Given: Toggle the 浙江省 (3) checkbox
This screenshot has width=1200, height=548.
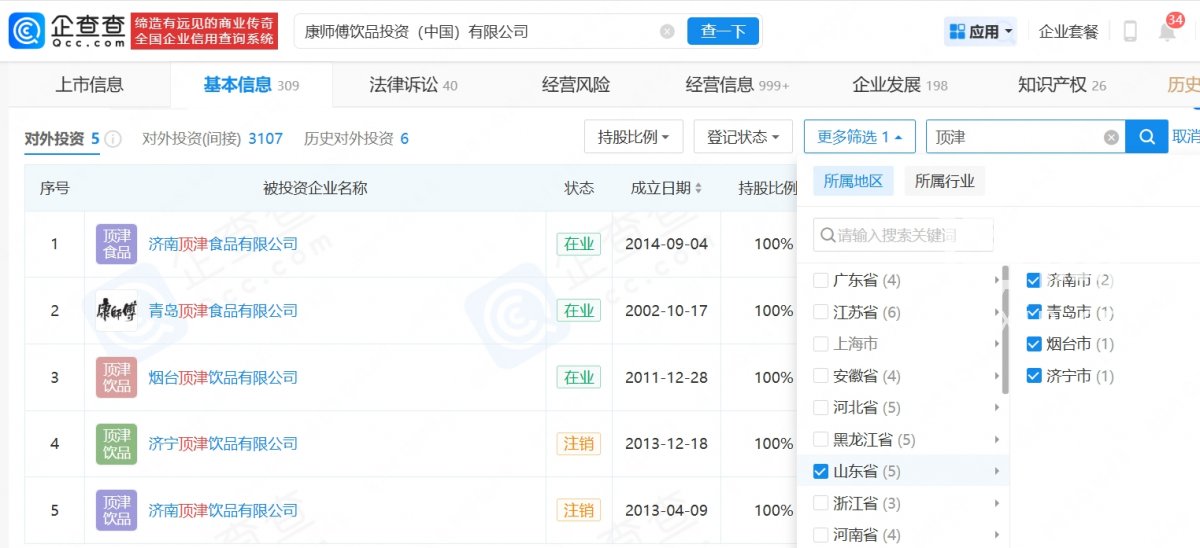Looking at the screenshot, I should click(821, 503).
